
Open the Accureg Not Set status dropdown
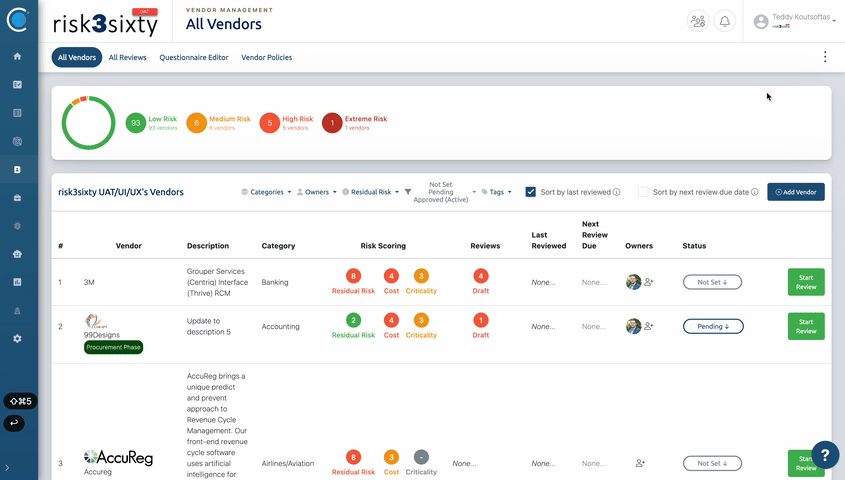pyautogui.click(x=712, y=463)
